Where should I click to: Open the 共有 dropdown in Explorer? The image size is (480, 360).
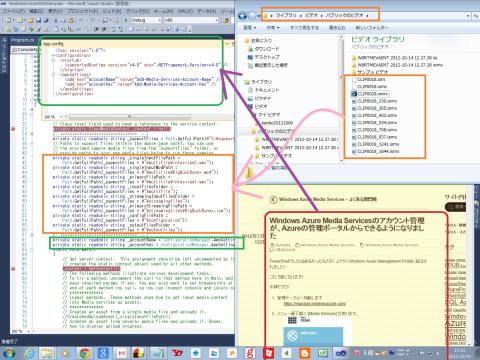pos(273,28)
